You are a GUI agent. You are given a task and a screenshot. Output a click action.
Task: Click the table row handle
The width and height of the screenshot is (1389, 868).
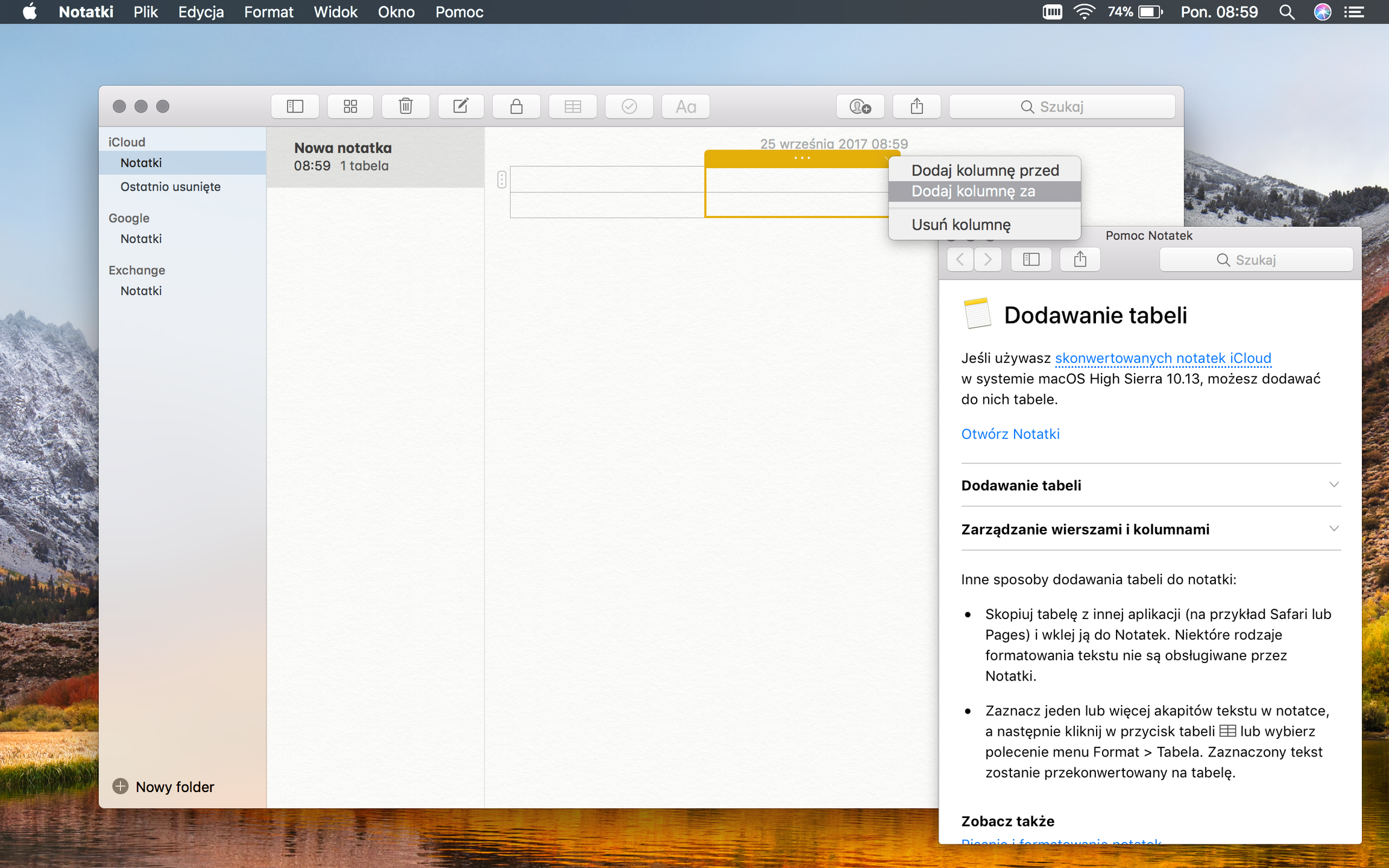(502, 180)
